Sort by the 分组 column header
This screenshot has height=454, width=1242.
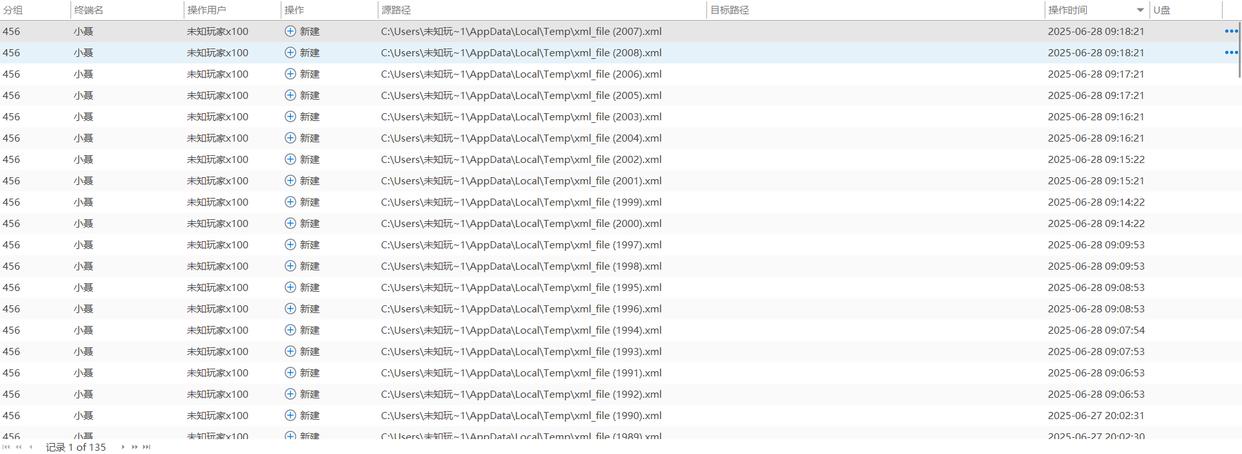point(13,10)
